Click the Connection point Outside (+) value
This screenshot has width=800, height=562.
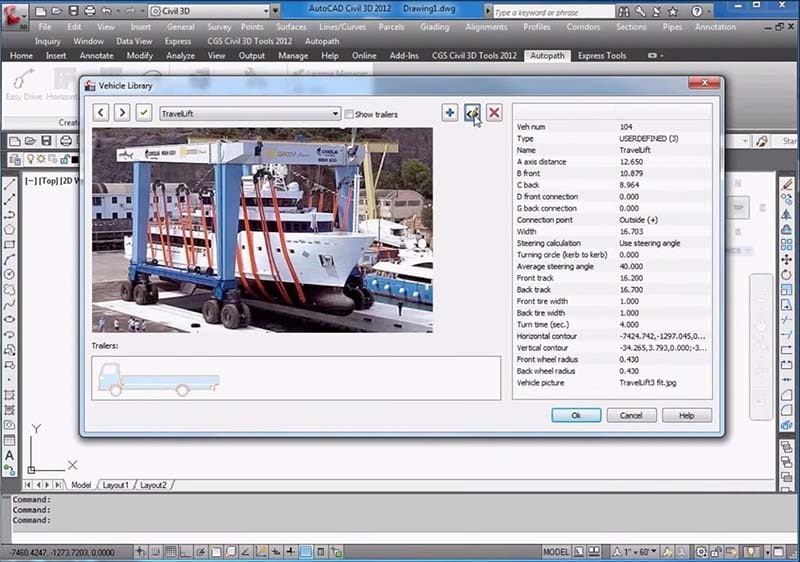click(638, 220)
